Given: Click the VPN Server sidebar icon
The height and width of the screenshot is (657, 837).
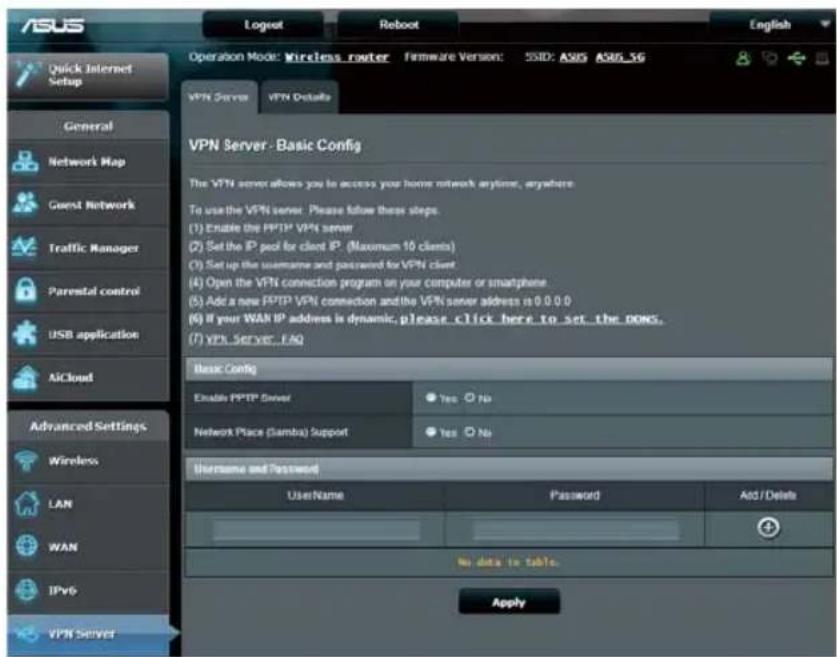Looking at the screenshot, I should coord(26,634).
